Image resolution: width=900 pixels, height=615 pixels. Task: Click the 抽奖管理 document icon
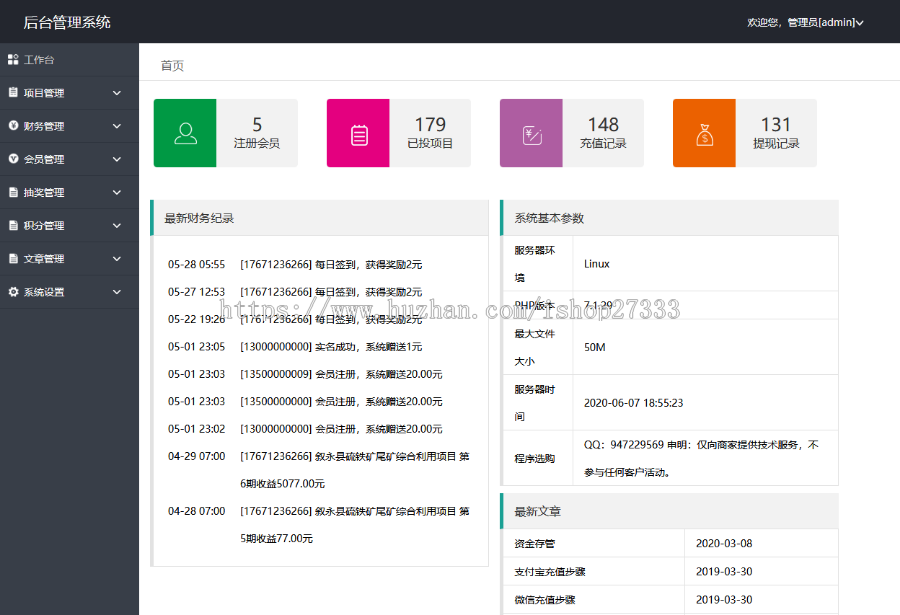(x=13, y=192)
